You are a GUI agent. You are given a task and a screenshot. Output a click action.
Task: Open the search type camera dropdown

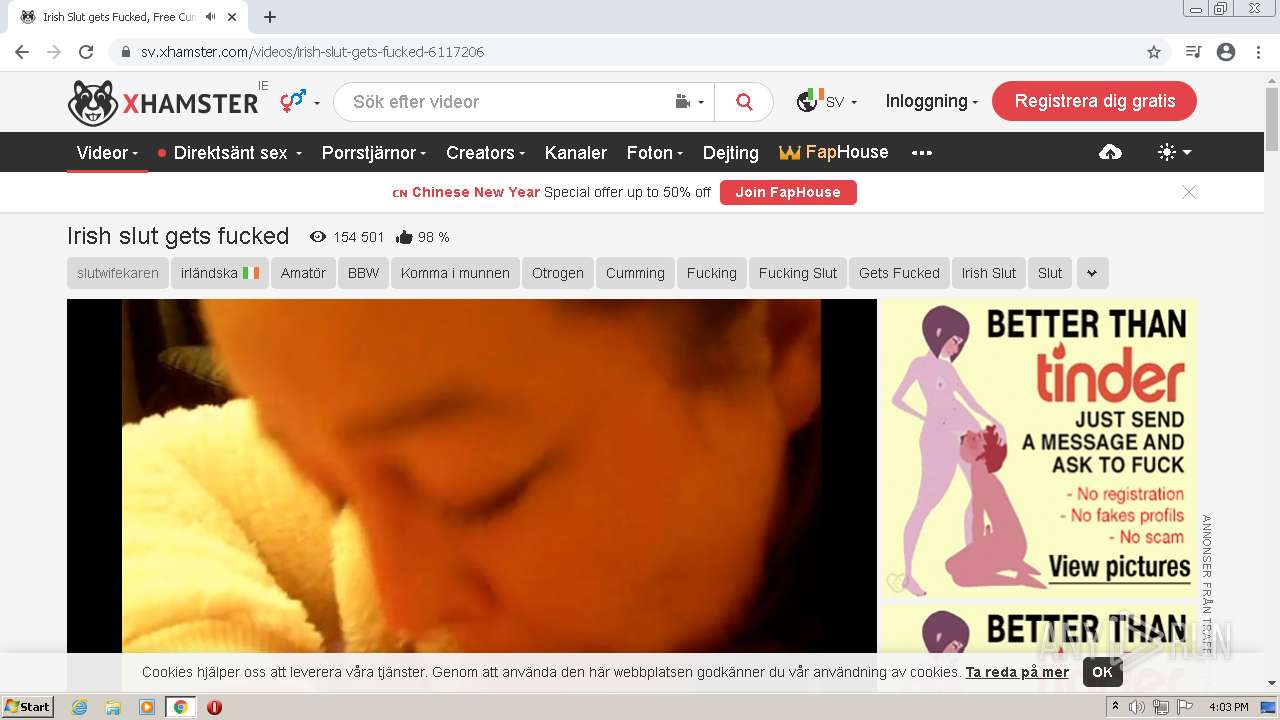point(690,102)
